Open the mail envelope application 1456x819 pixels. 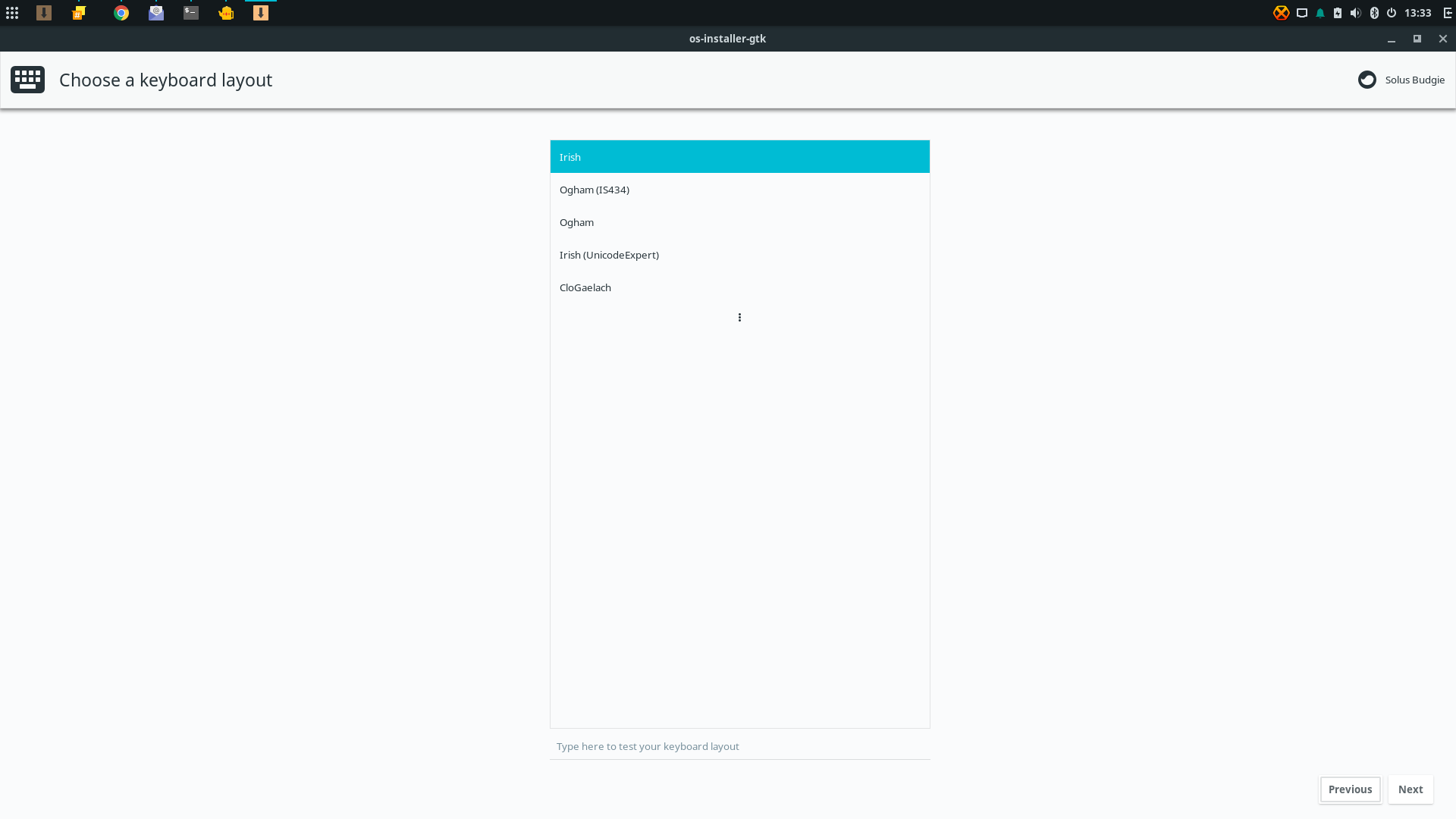click(156, 13)
